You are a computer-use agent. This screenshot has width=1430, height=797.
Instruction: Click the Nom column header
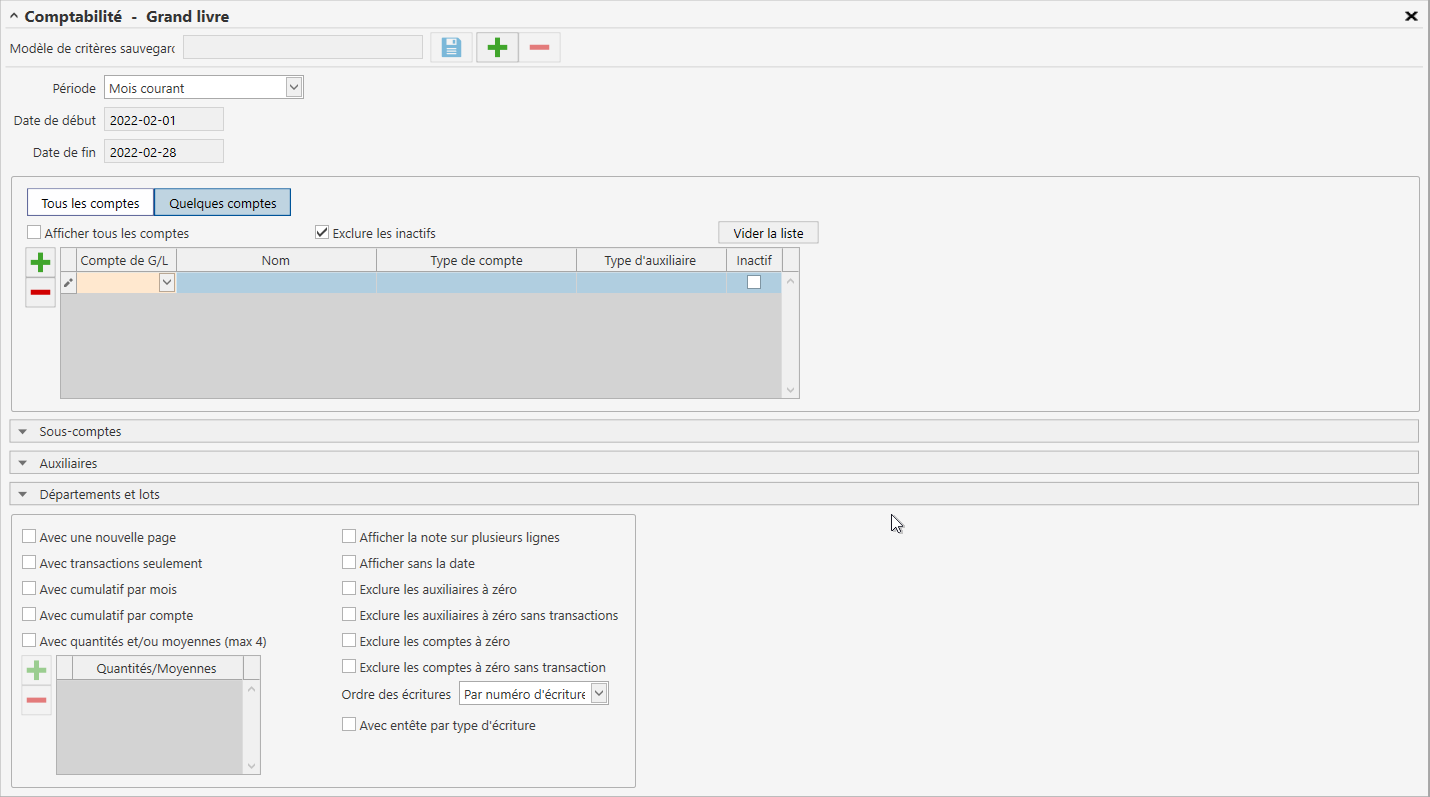tap(276, 260)
